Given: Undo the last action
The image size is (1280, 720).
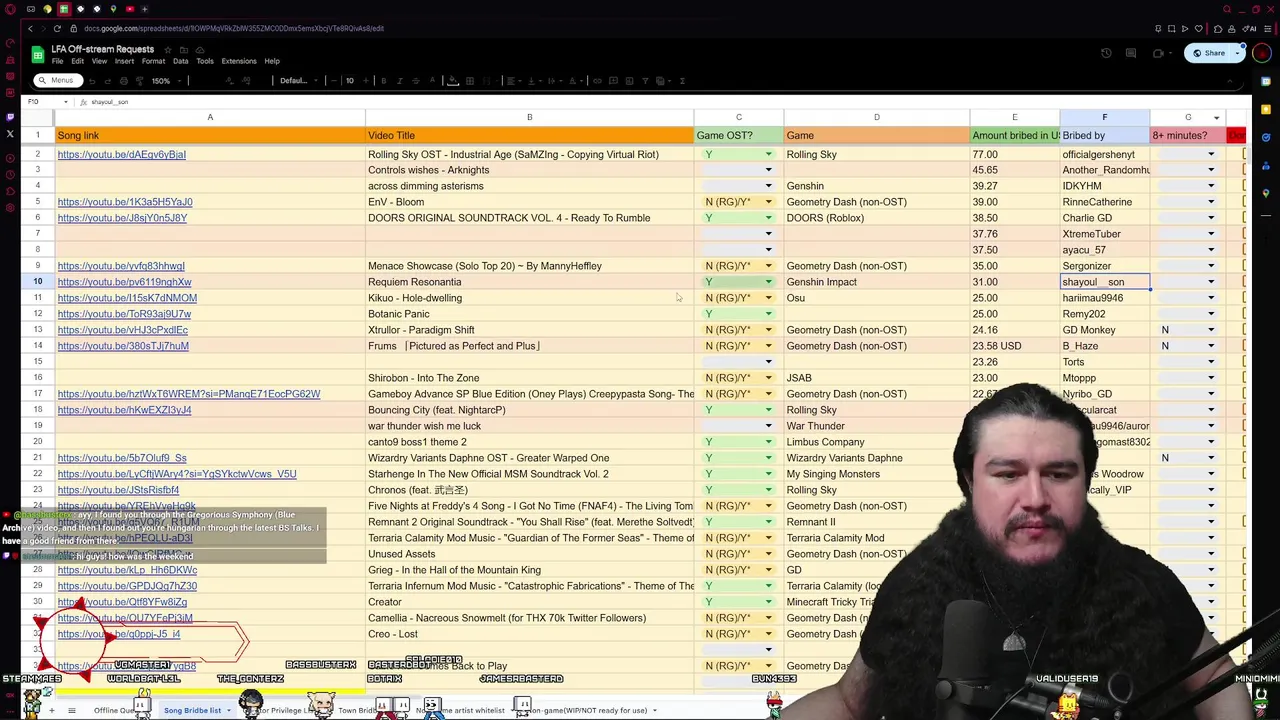Looking at the screenshot, I should 92,81.
